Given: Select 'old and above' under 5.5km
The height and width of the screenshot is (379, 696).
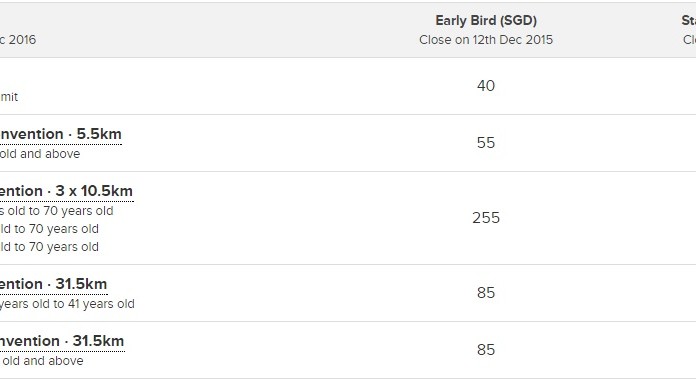Looking at the screenshot, I should [40, 154].
